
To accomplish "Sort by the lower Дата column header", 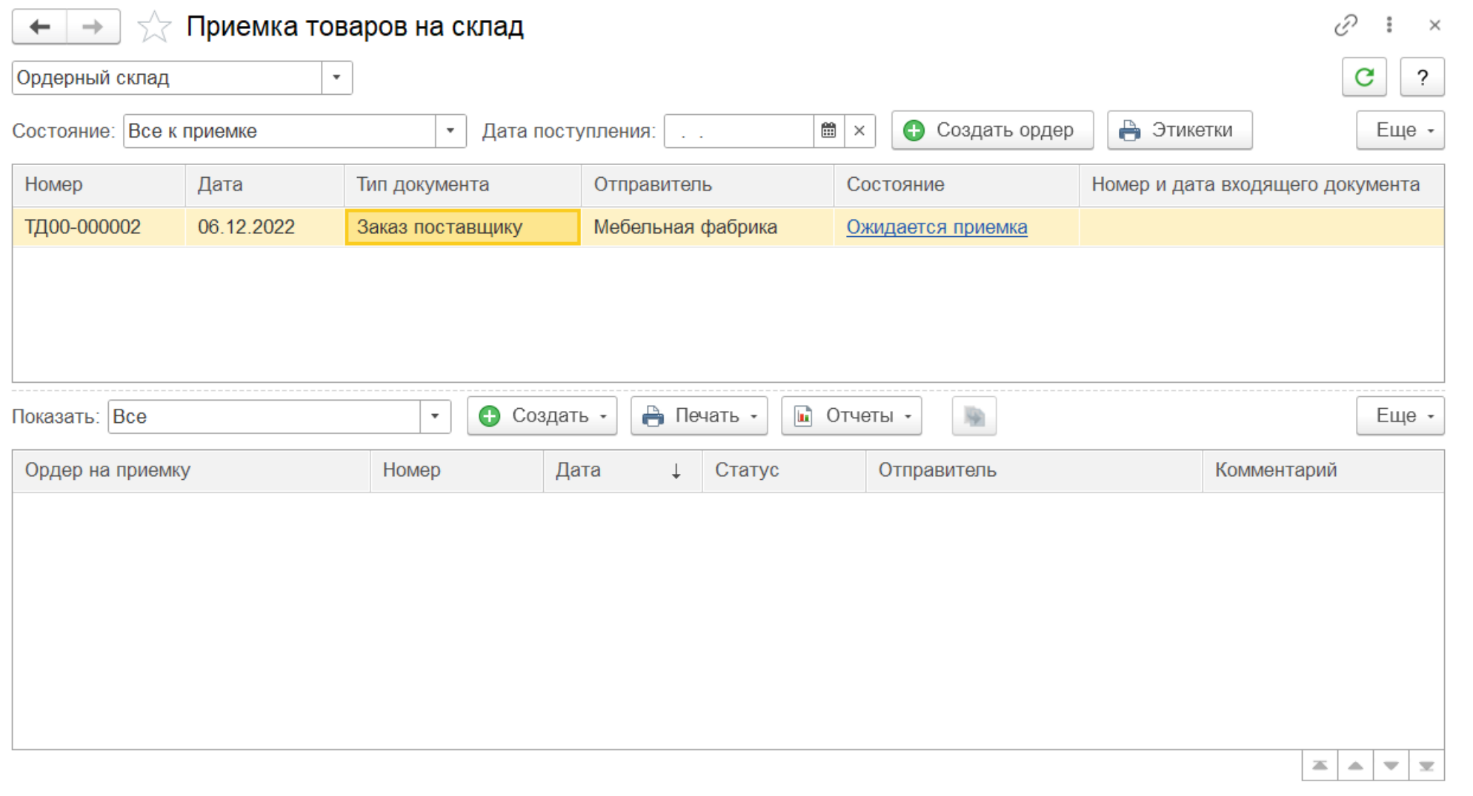I will pyautogui.click(x=620, y=470).
